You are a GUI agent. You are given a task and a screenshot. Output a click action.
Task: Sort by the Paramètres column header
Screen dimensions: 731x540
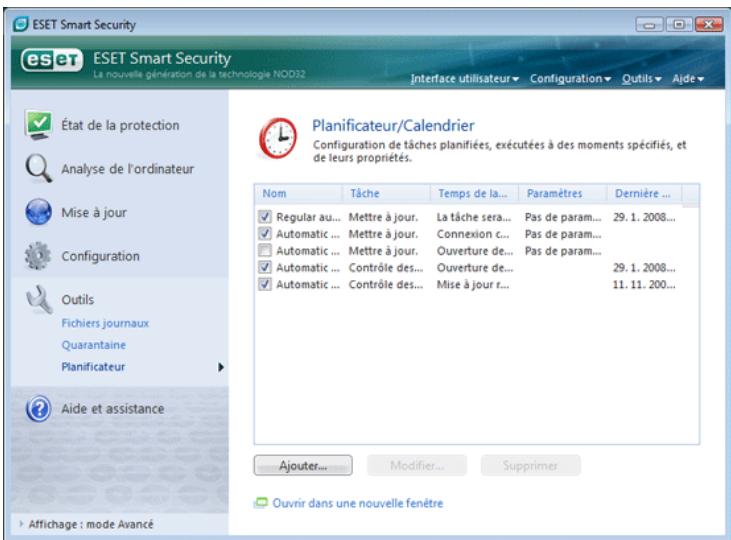click(563, 194)
